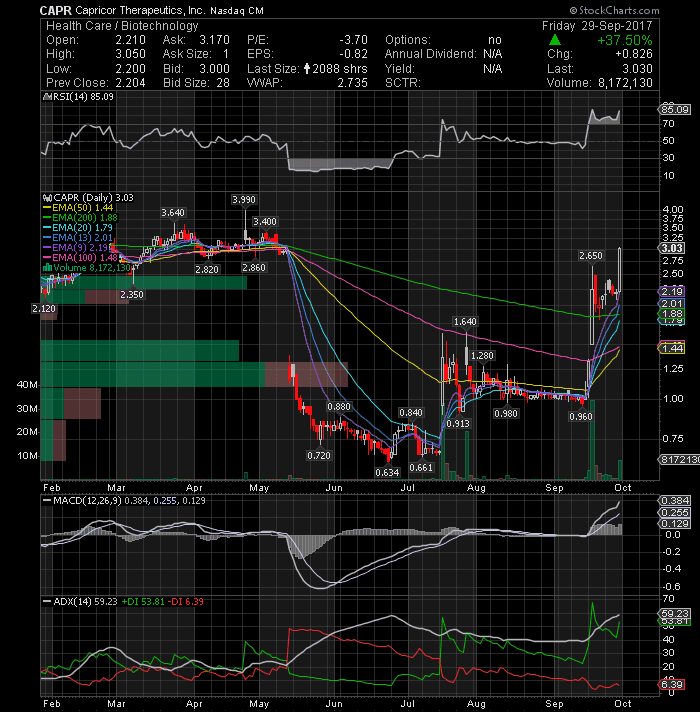Click the Capricor Therapeutics, Inc. company name
Image resolution: width=700 pixels, height=712 pixels.
click(140, 10)
